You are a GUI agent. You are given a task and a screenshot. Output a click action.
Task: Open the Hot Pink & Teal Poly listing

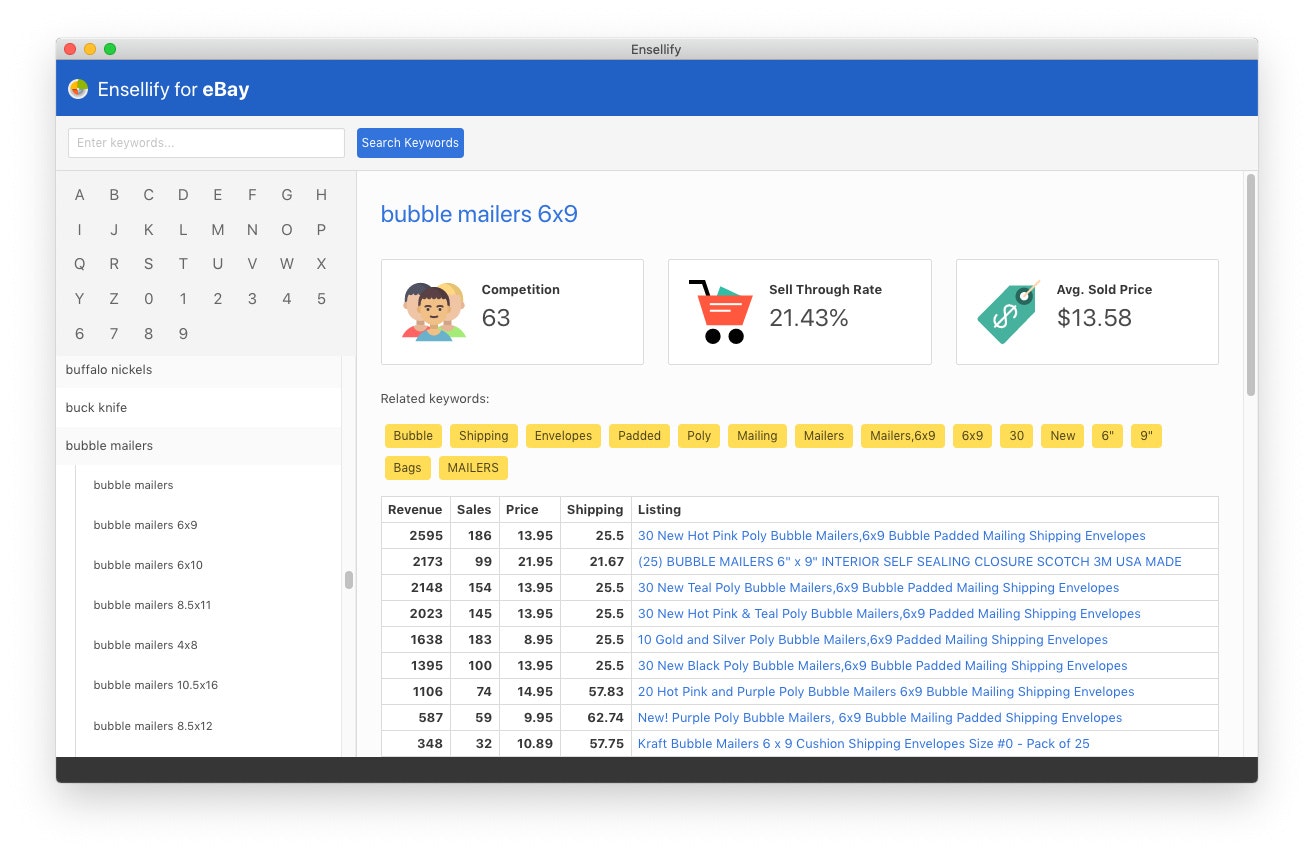pyautogui.click(x=889, y=614)
